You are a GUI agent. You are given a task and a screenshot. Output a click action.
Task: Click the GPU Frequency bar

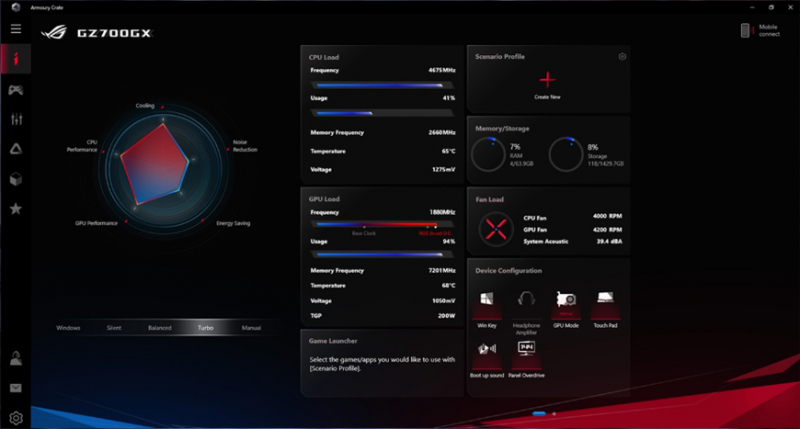tap(382, 224)
